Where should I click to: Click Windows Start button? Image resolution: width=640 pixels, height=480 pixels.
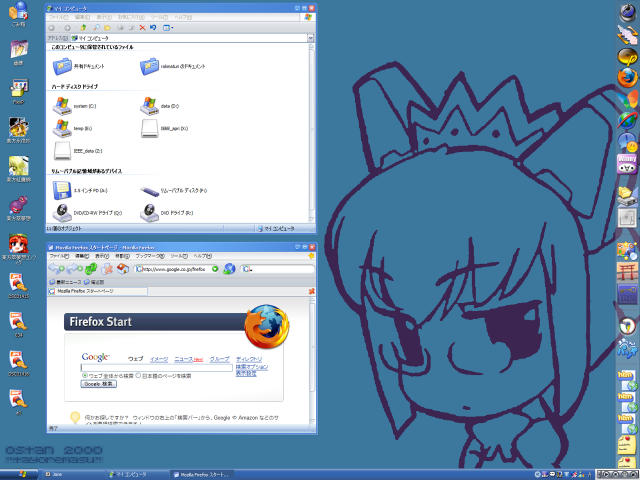(20, 475)
